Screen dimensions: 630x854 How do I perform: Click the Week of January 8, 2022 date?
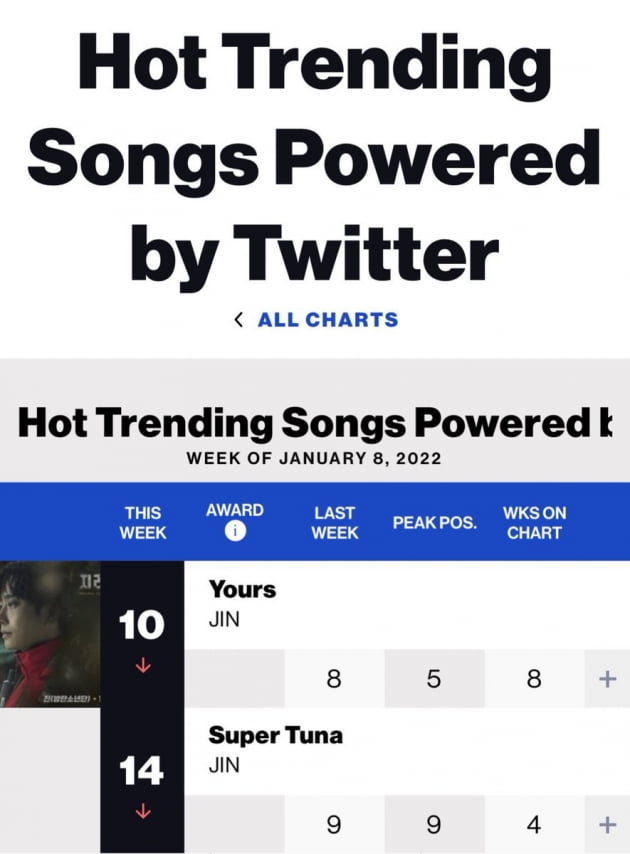tap(314, 458)
